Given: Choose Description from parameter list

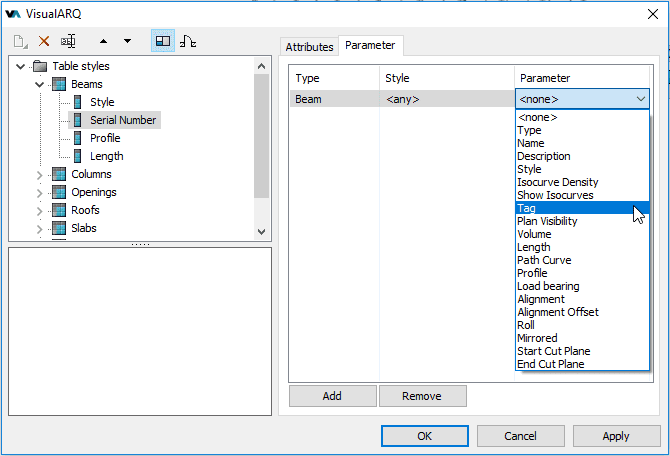Looking at the screenshot, I should coord(582,156).
